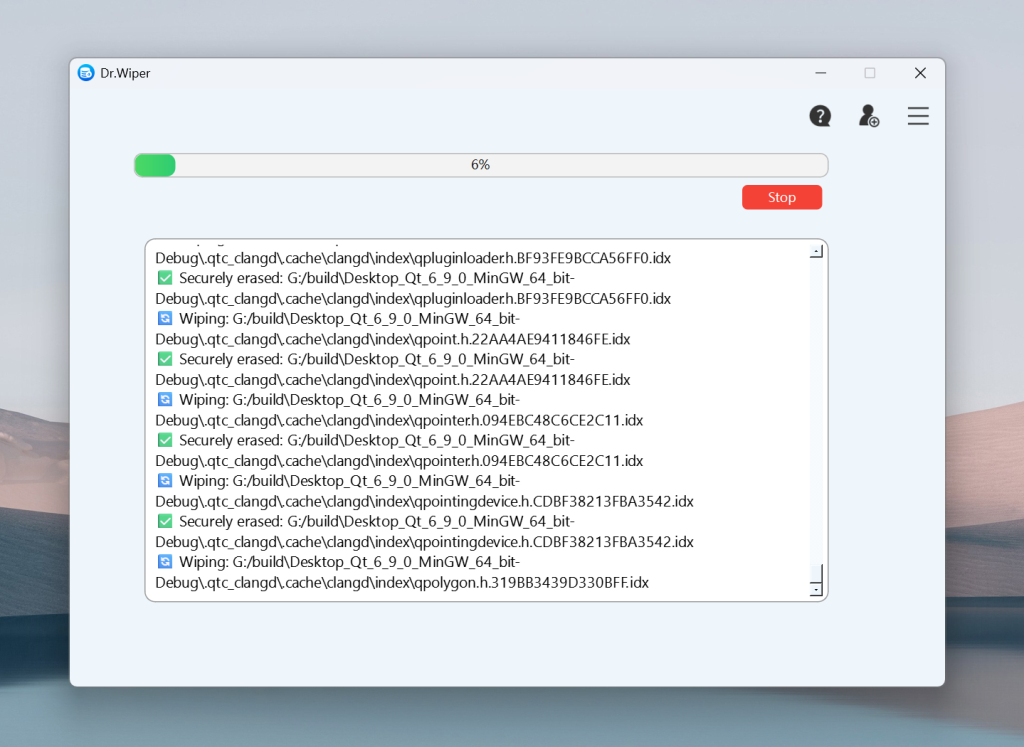Click the blue Wiping icon beside qpoint.h entry
Viewport: 1024px width, 747px height.
(x=165, y=318)
